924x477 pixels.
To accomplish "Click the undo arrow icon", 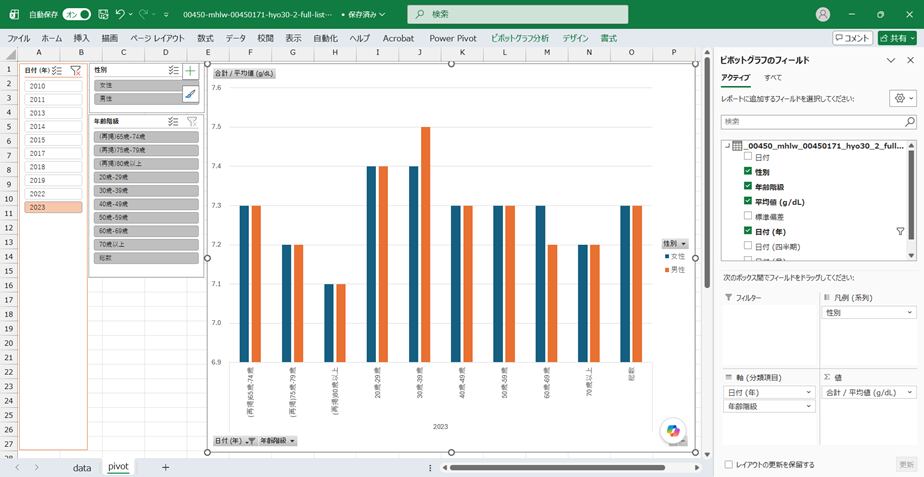I will (x=120, y=14).
